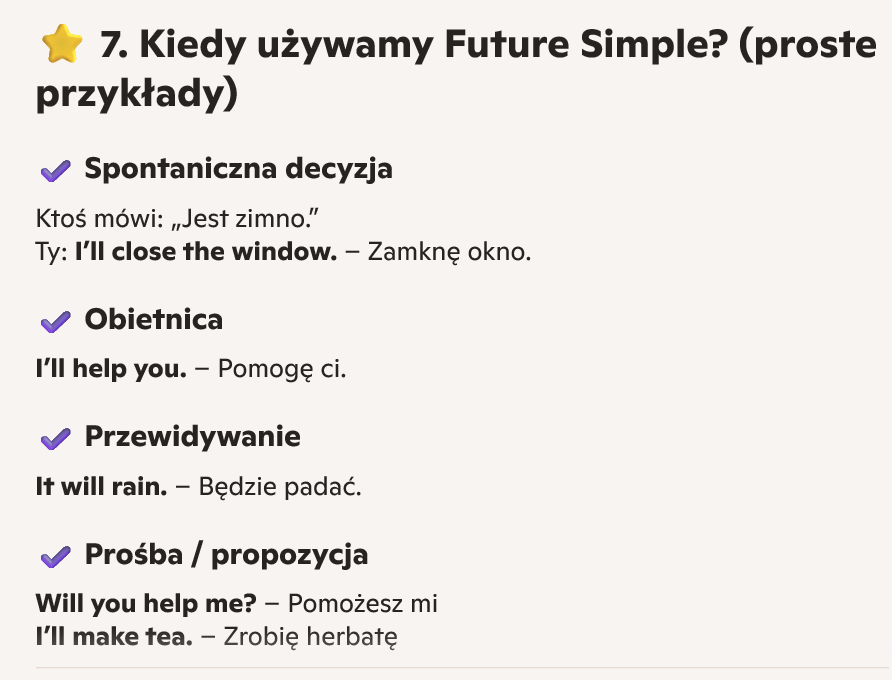Click the checkmark next to Obietnica
The image size is (892, 680).
coord(54,321)
